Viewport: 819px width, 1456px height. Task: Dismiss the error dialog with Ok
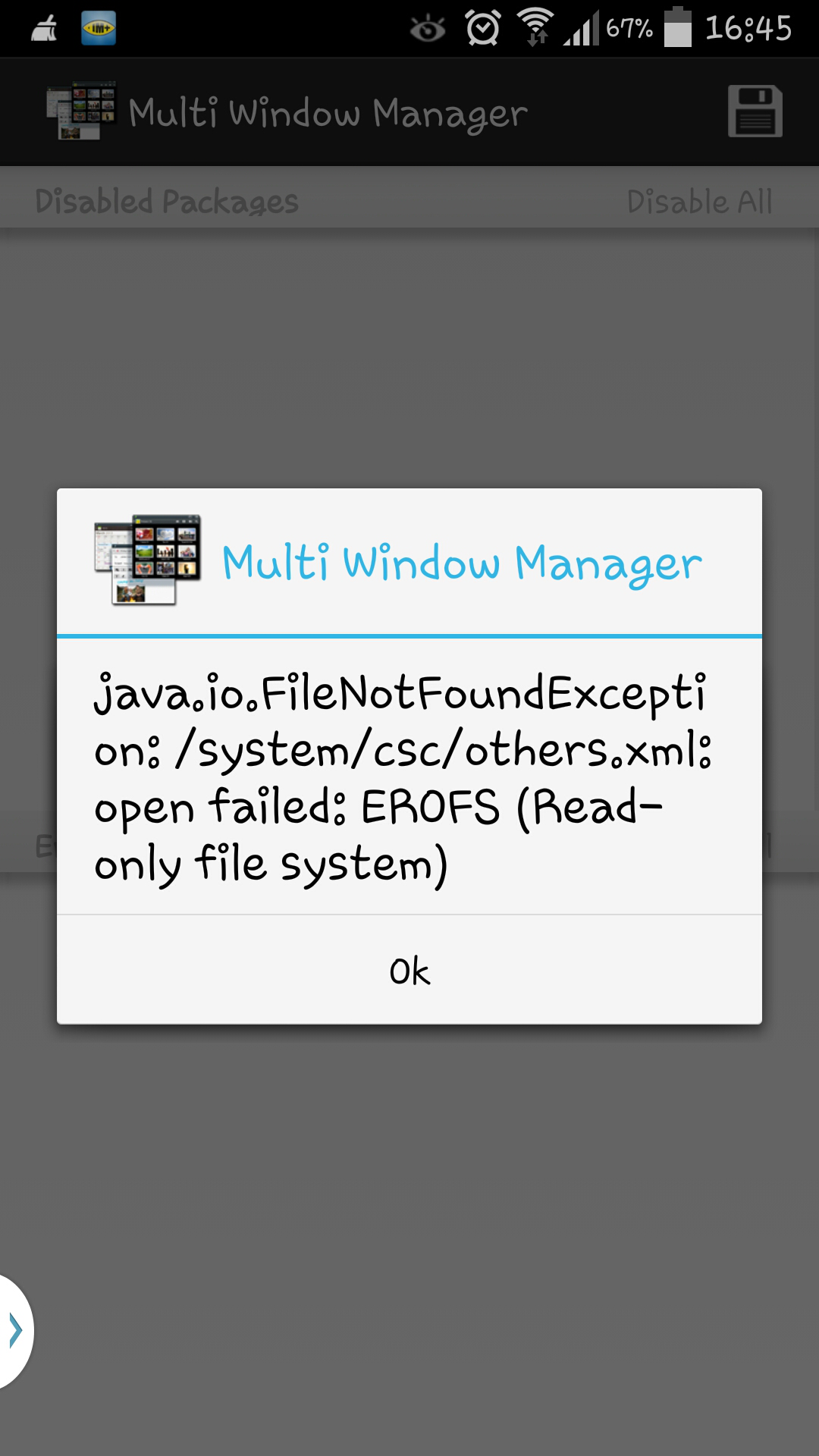click(409, 970)
